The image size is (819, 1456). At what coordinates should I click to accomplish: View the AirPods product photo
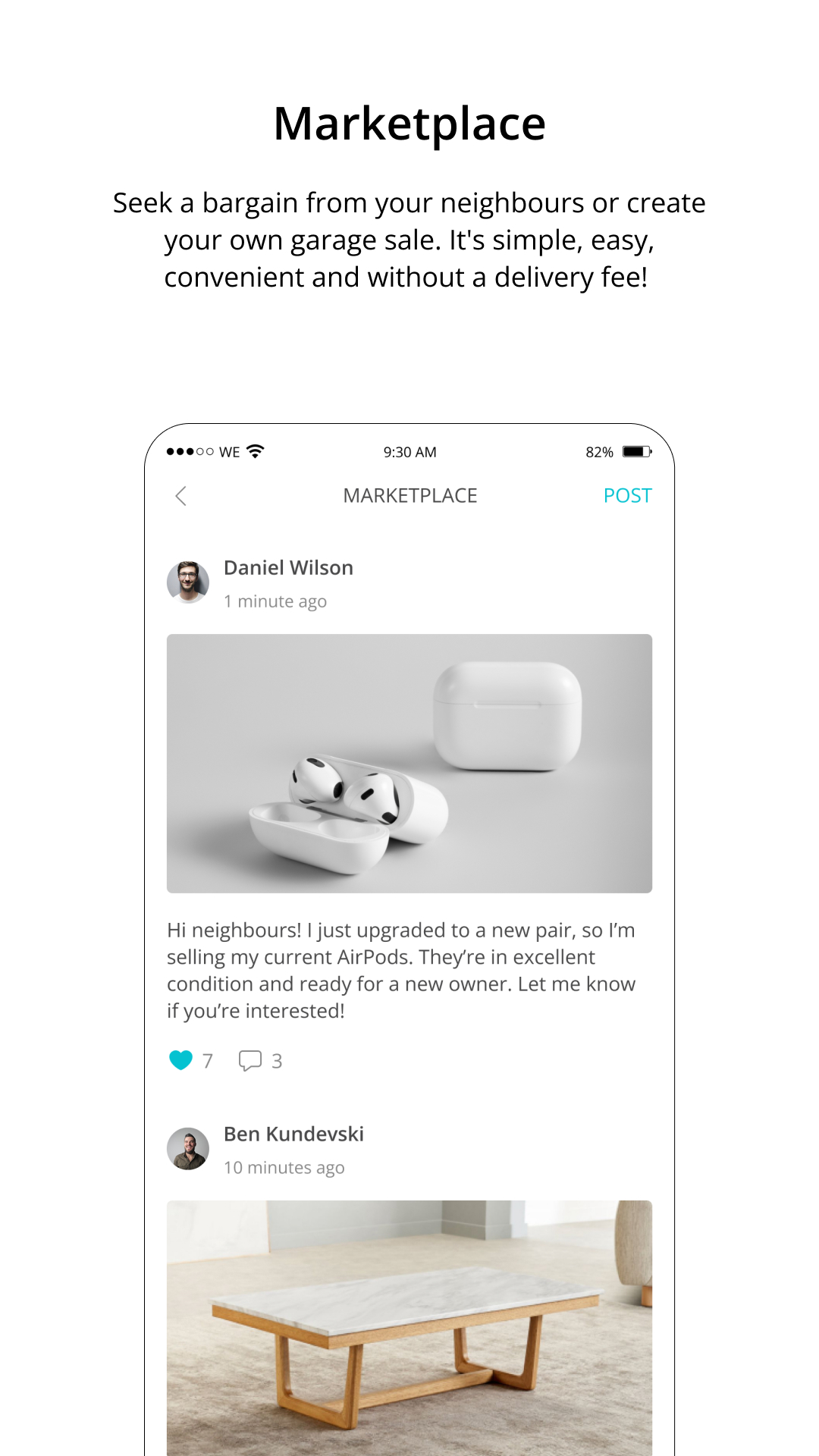pos(409,764)
